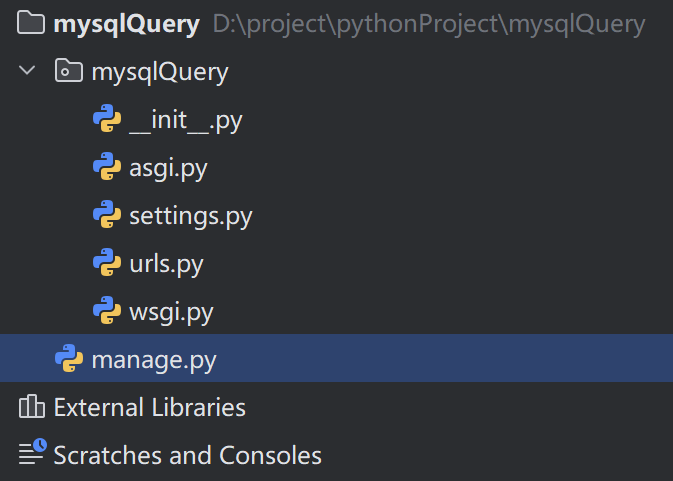The height and width of the screenshot is (481, 673).
Task: Select the mysqlQuery project root label
Action: (126, 24)
